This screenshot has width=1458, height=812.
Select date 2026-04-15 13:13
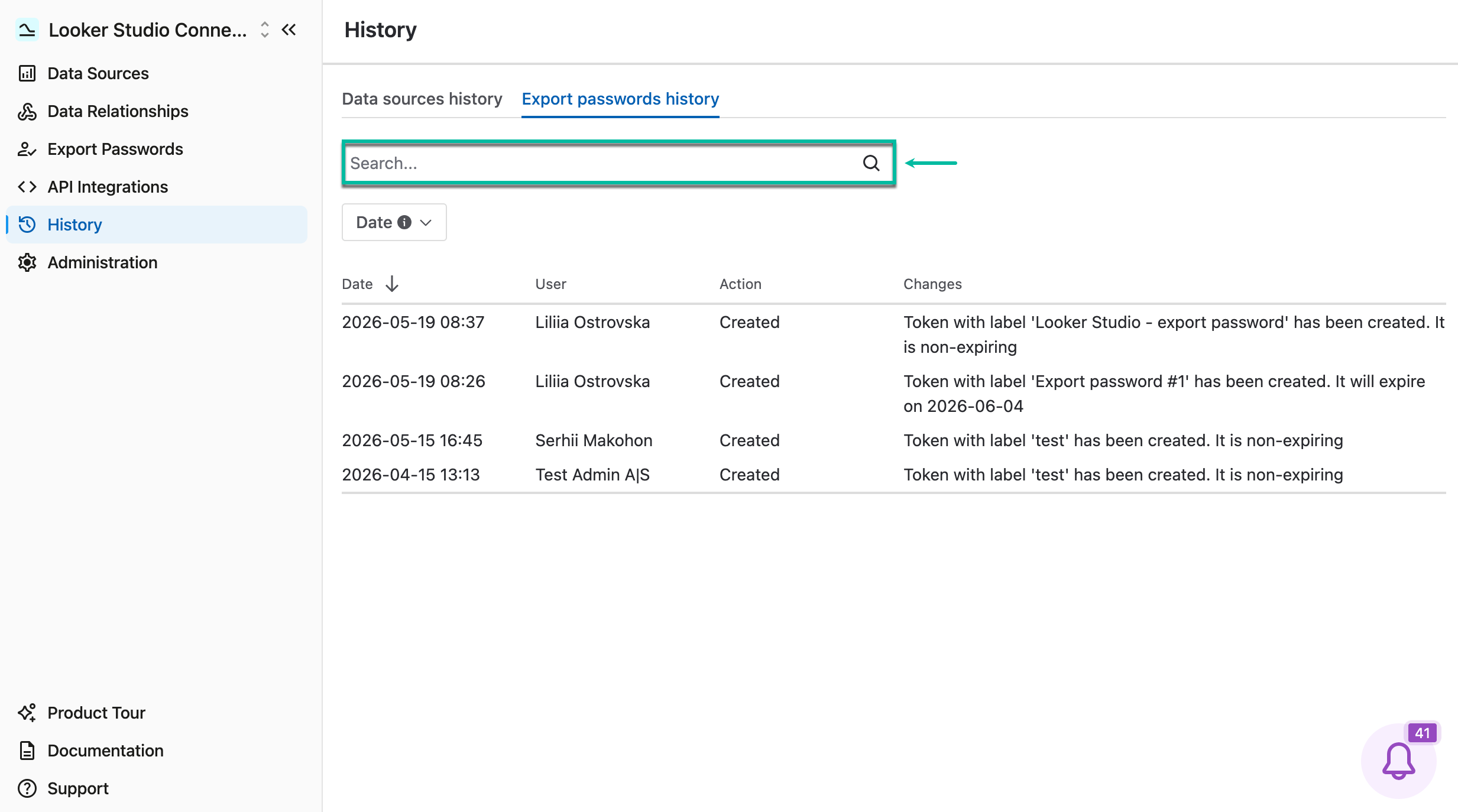point(411,475)
